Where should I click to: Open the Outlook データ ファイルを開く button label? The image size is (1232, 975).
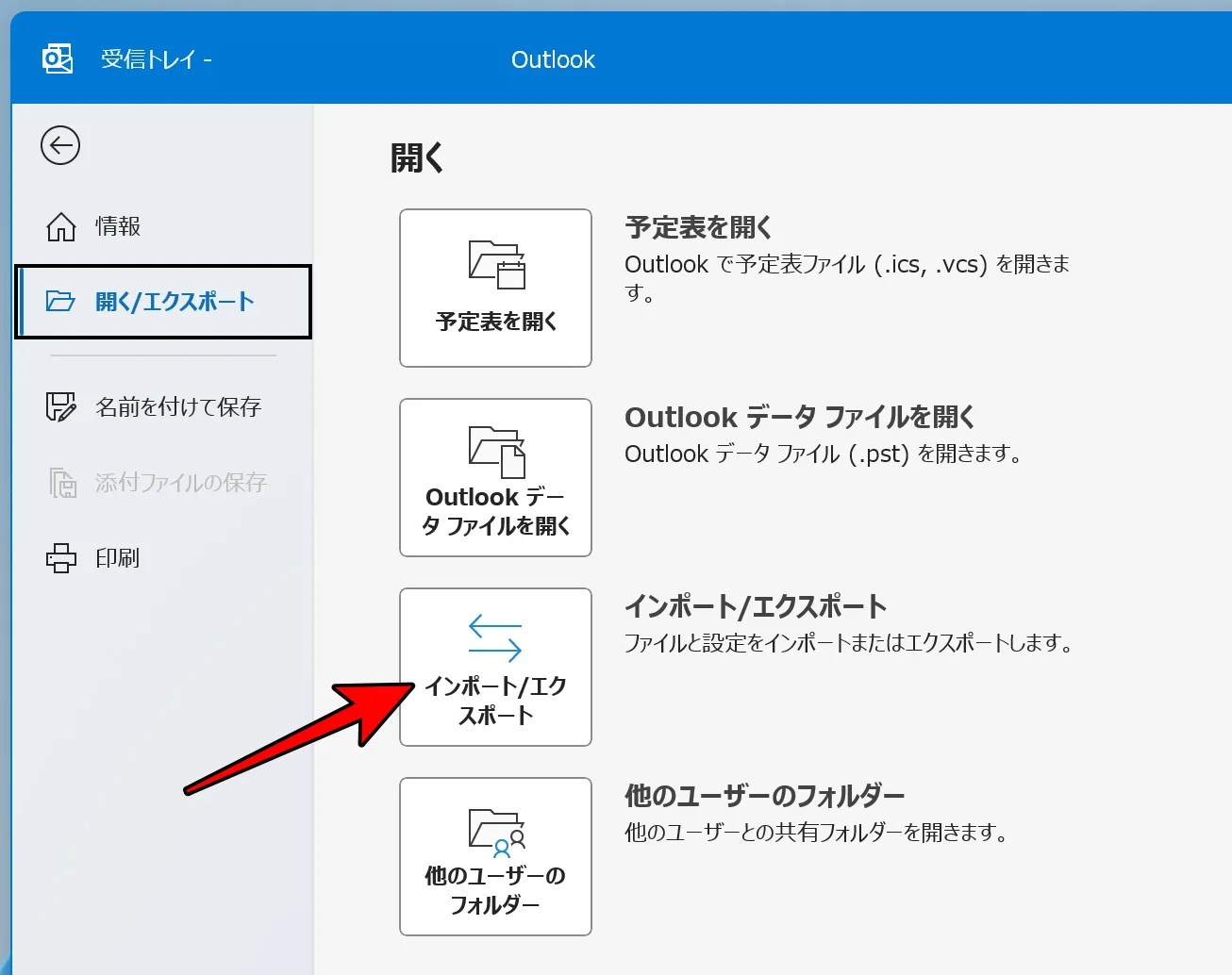496,511
